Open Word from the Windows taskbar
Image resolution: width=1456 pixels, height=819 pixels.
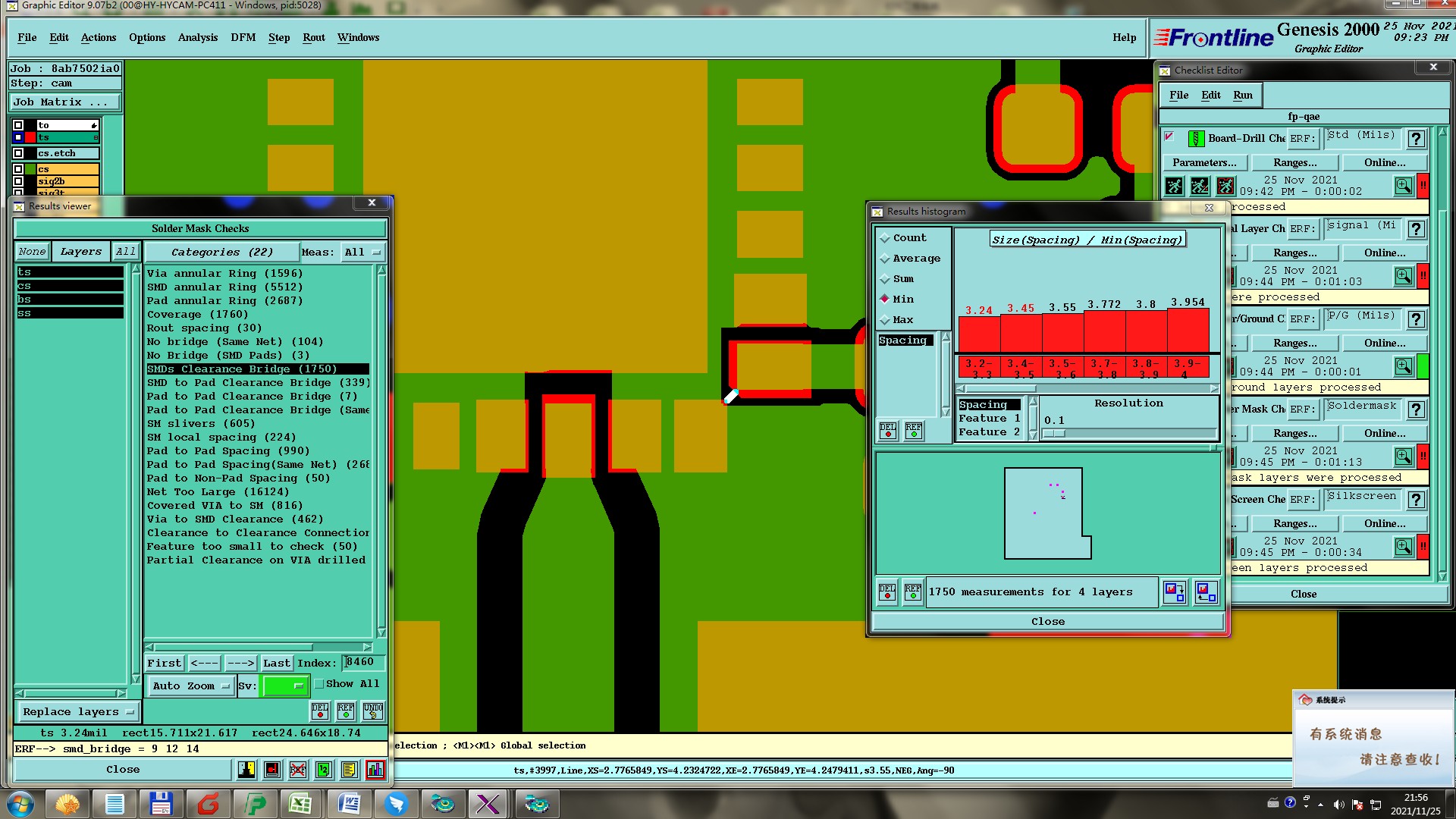[x=349, y=804]
